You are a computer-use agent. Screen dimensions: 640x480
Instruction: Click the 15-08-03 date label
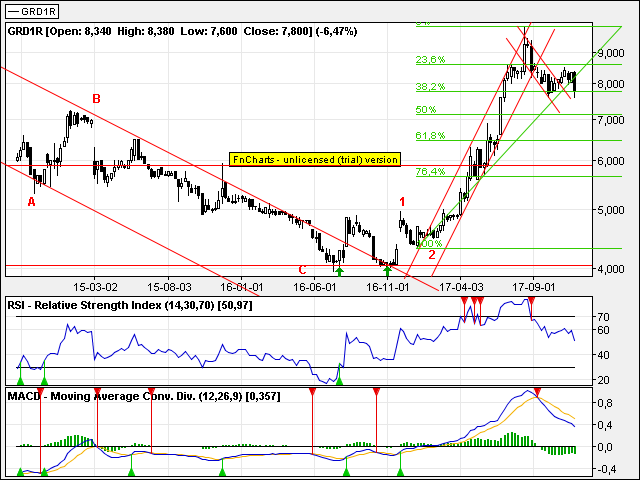click(x=169, y=287)
